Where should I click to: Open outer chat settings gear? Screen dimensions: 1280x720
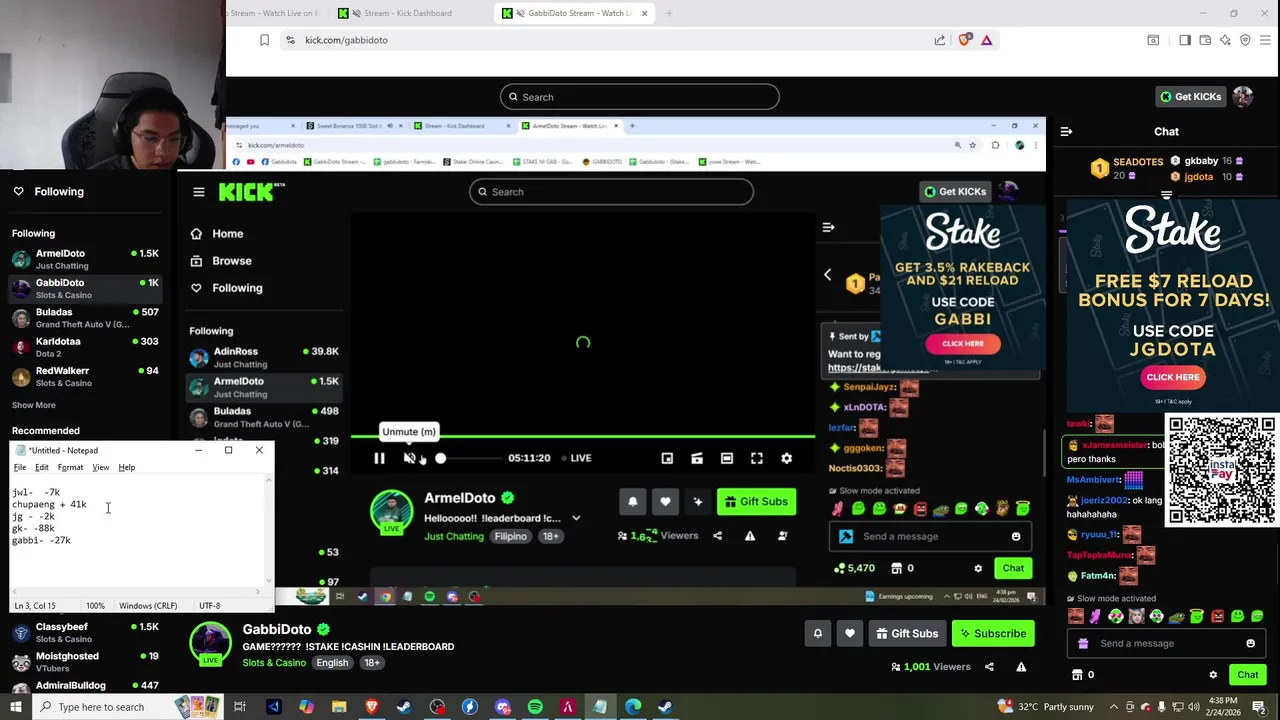[x=1213, y=675]
